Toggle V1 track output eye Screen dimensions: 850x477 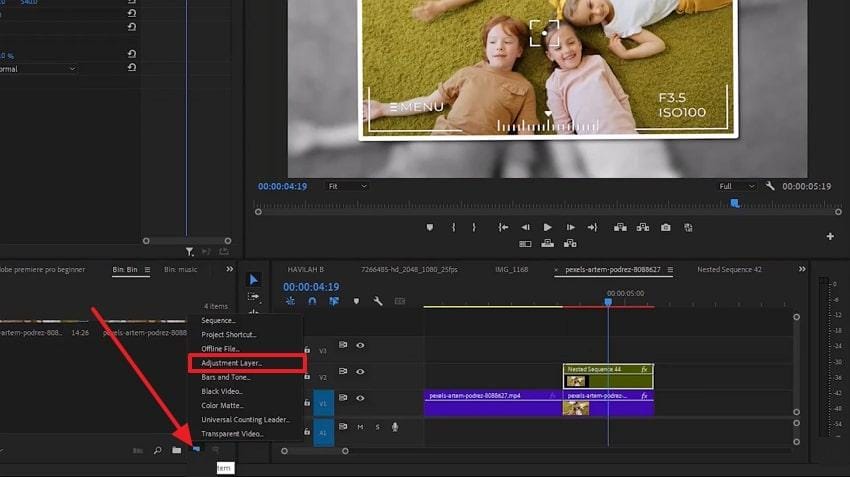coord(360,398)
